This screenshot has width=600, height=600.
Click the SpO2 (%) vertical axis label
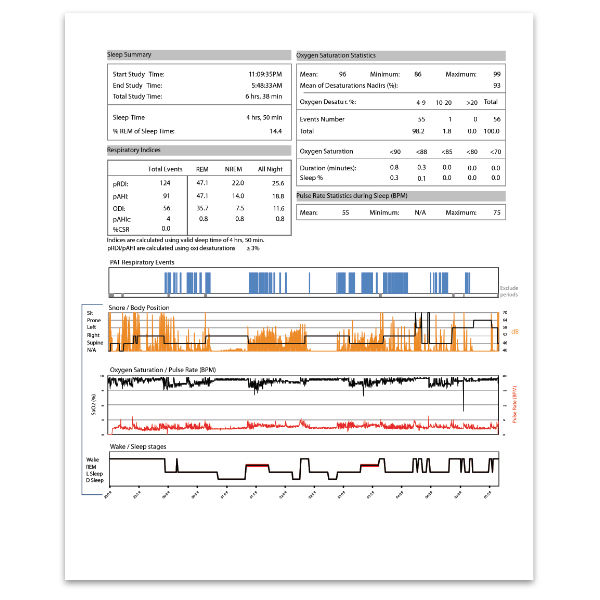pos(93,404)
